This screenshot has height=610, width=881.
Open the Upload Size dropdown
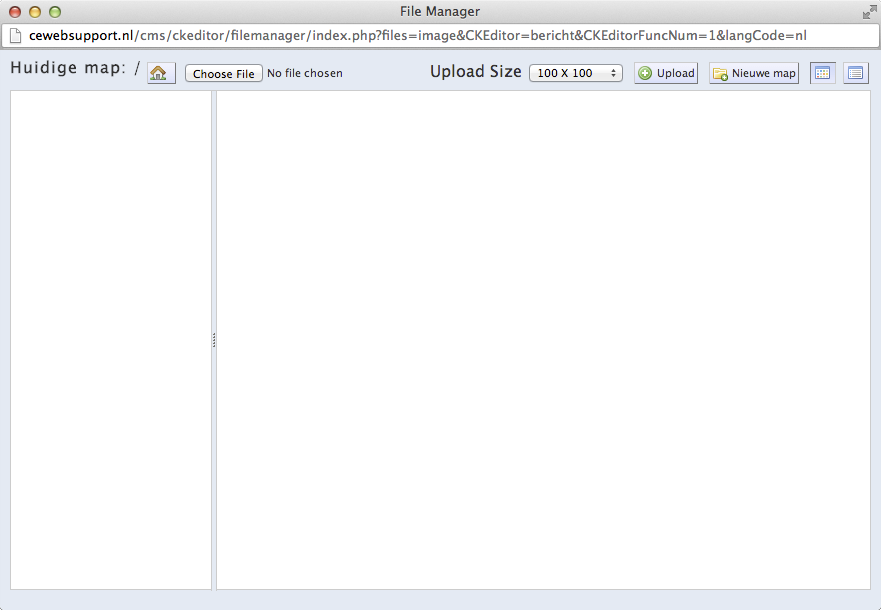click(x=575, y=73)
